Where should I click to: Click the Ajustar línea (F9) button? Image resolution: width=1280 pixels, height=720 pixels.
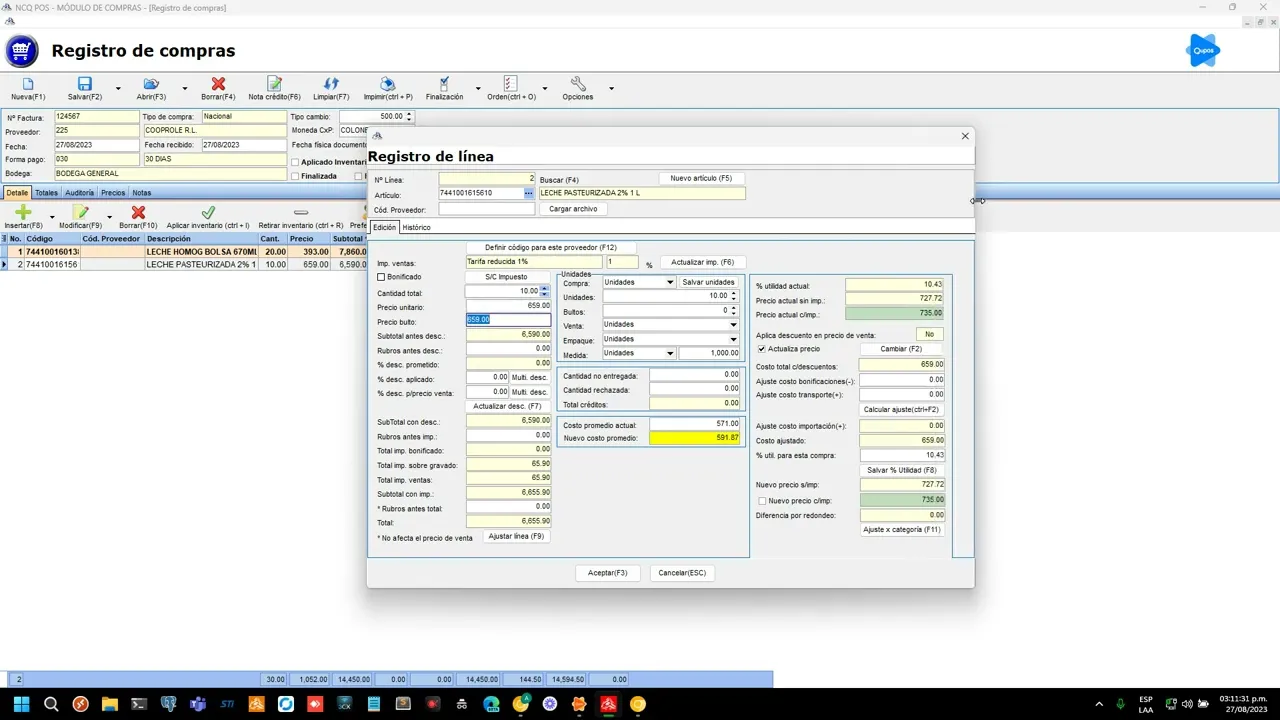tap(517, 537)
